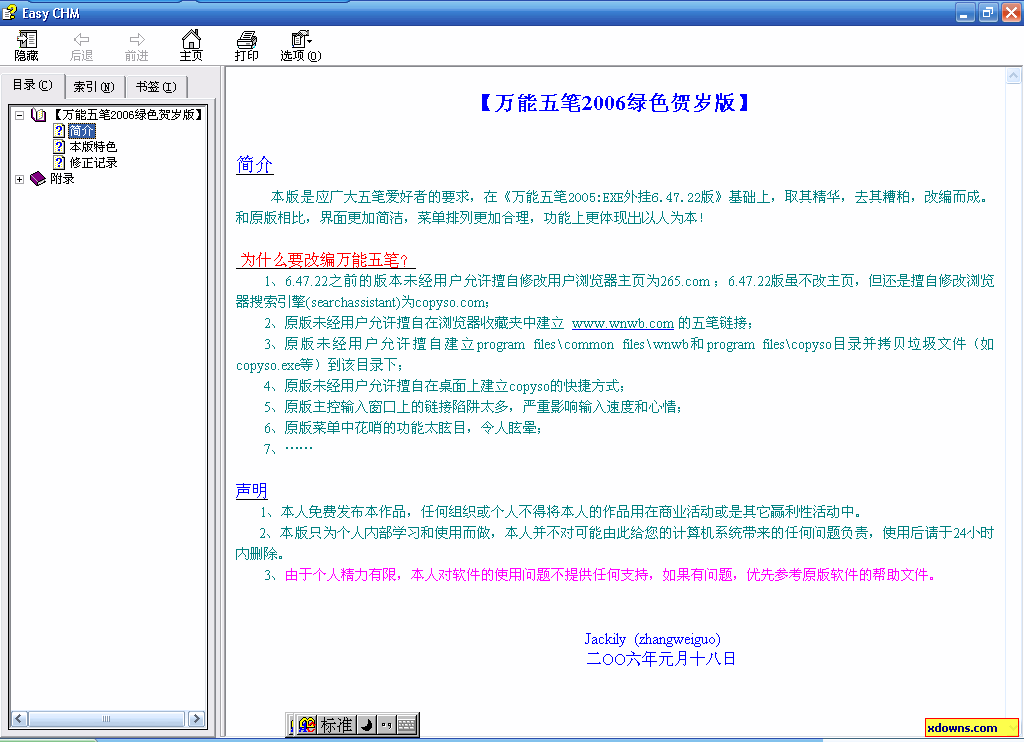The image size is (1024, 742).
Task: Click the 后退 (Back) arrow icon
Action: (82, 40)
